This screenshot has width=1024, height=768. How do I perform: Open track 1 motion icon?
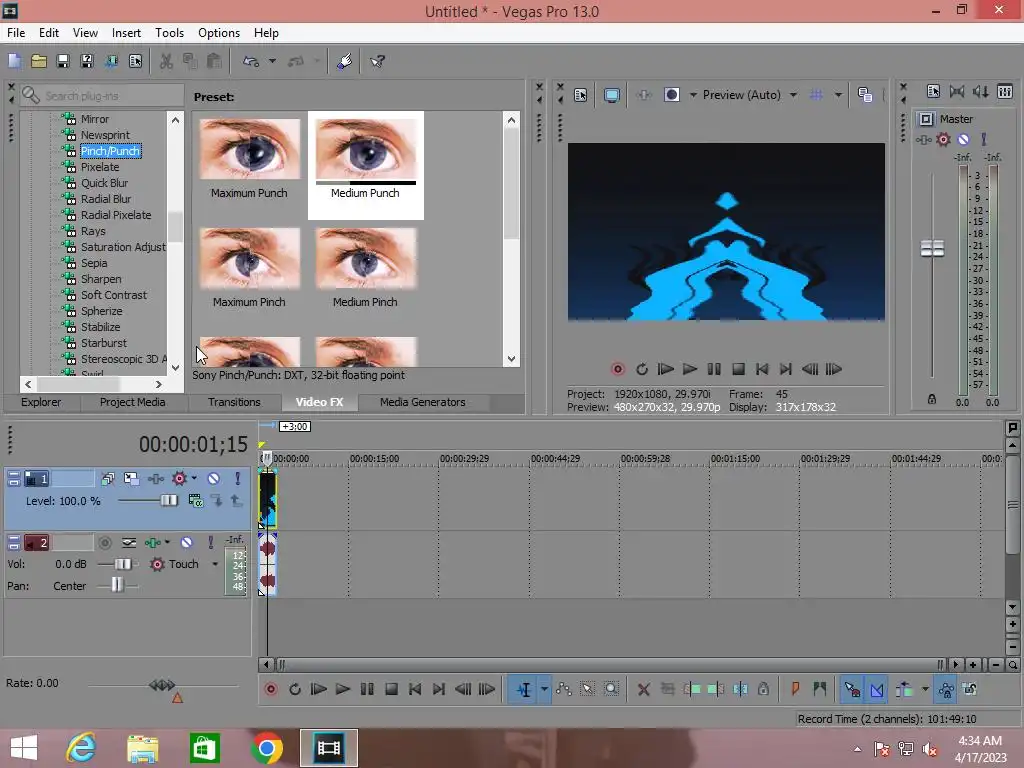[131, 479]
